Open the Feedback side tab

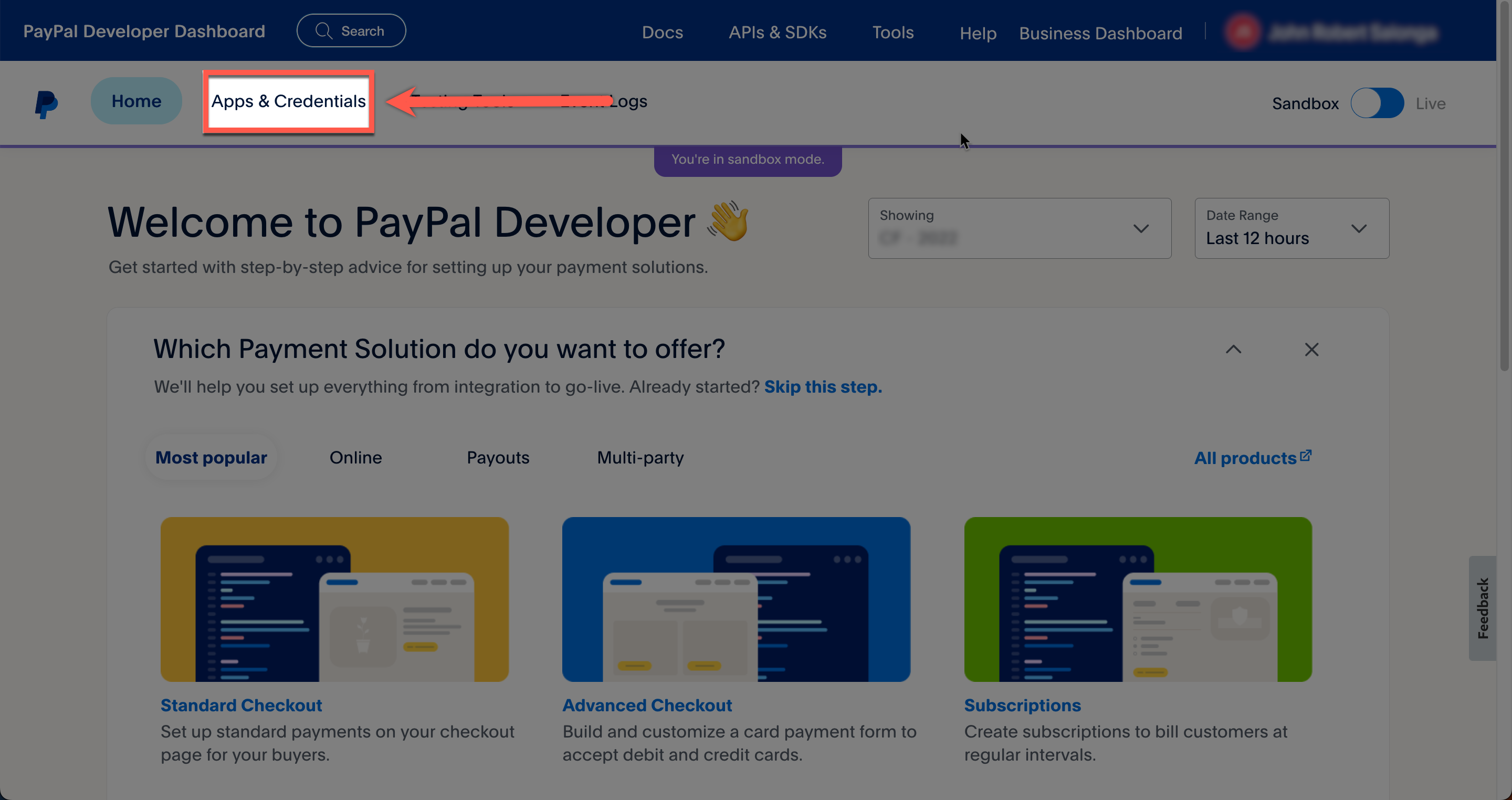(1483, 608)
